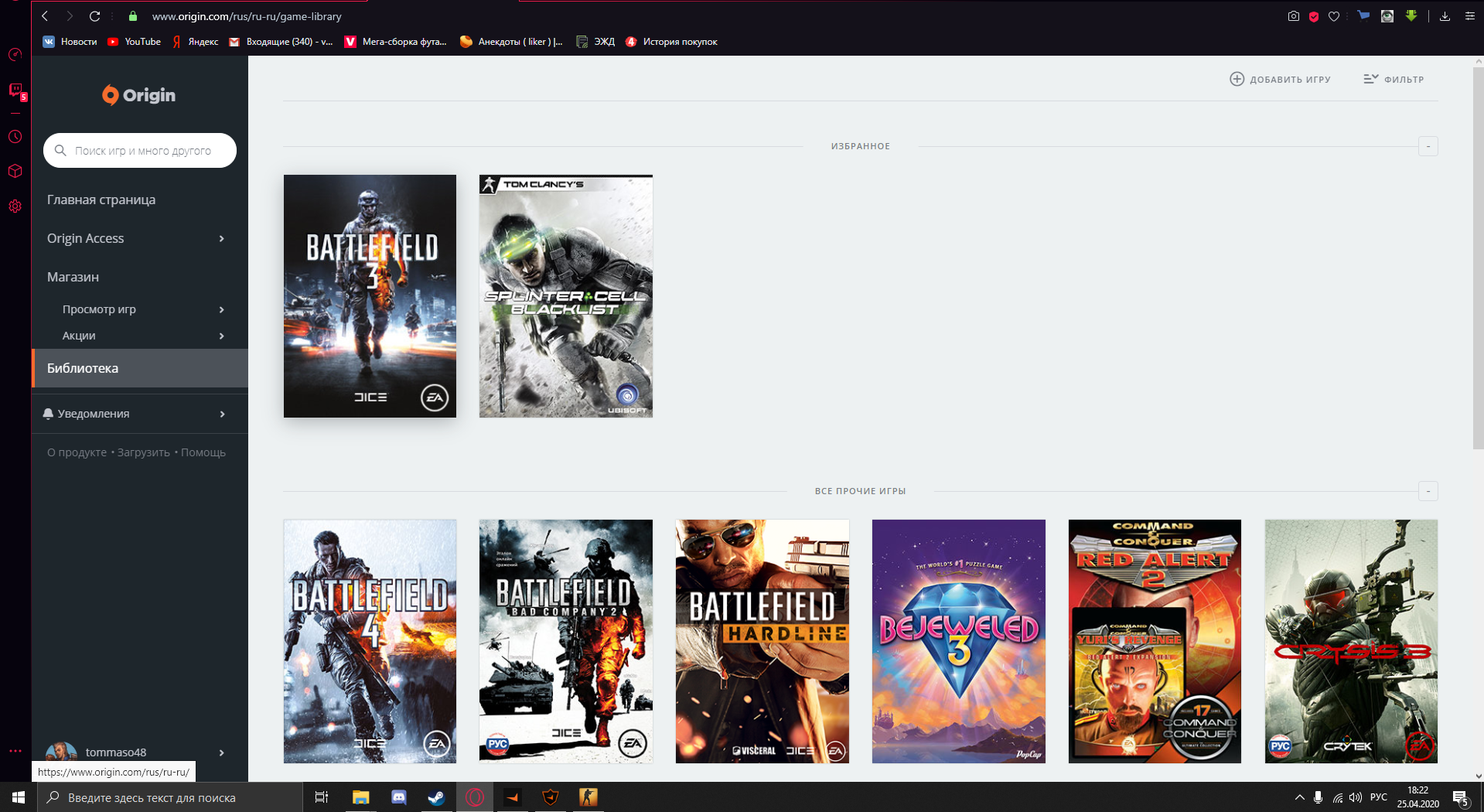Click the Помощь link
This screenshot has width=1484, height=812.
coord(203,452)
